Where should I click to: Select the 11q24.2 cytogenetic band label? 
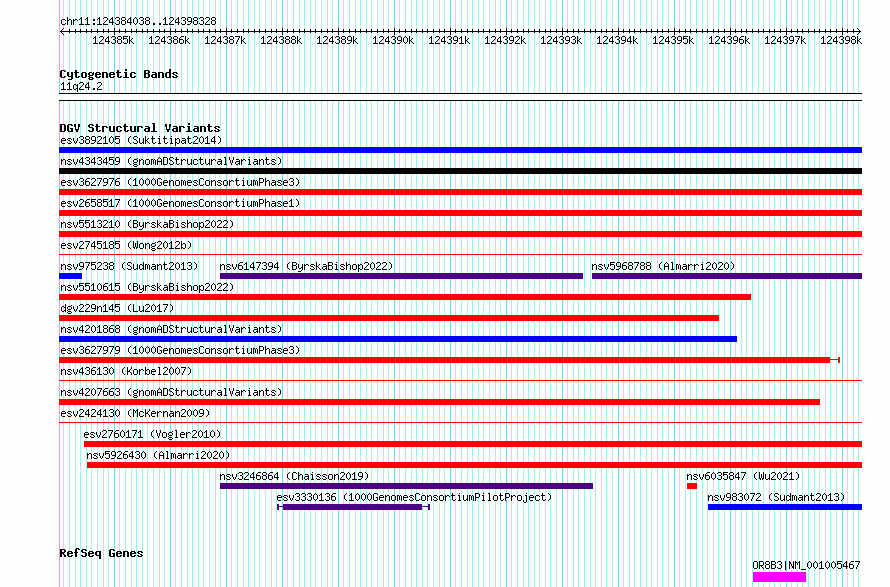click(x=81, y=86)
